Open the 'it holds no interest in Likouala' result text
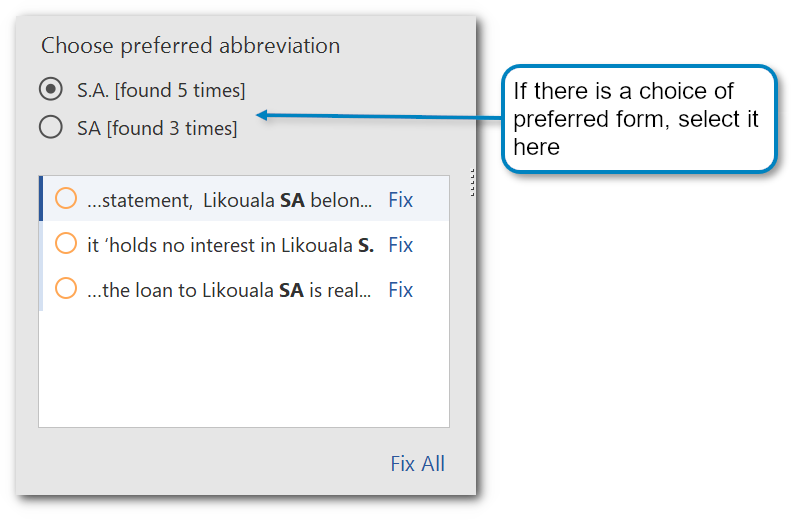 pyautogui.click(x=229, y=245)
